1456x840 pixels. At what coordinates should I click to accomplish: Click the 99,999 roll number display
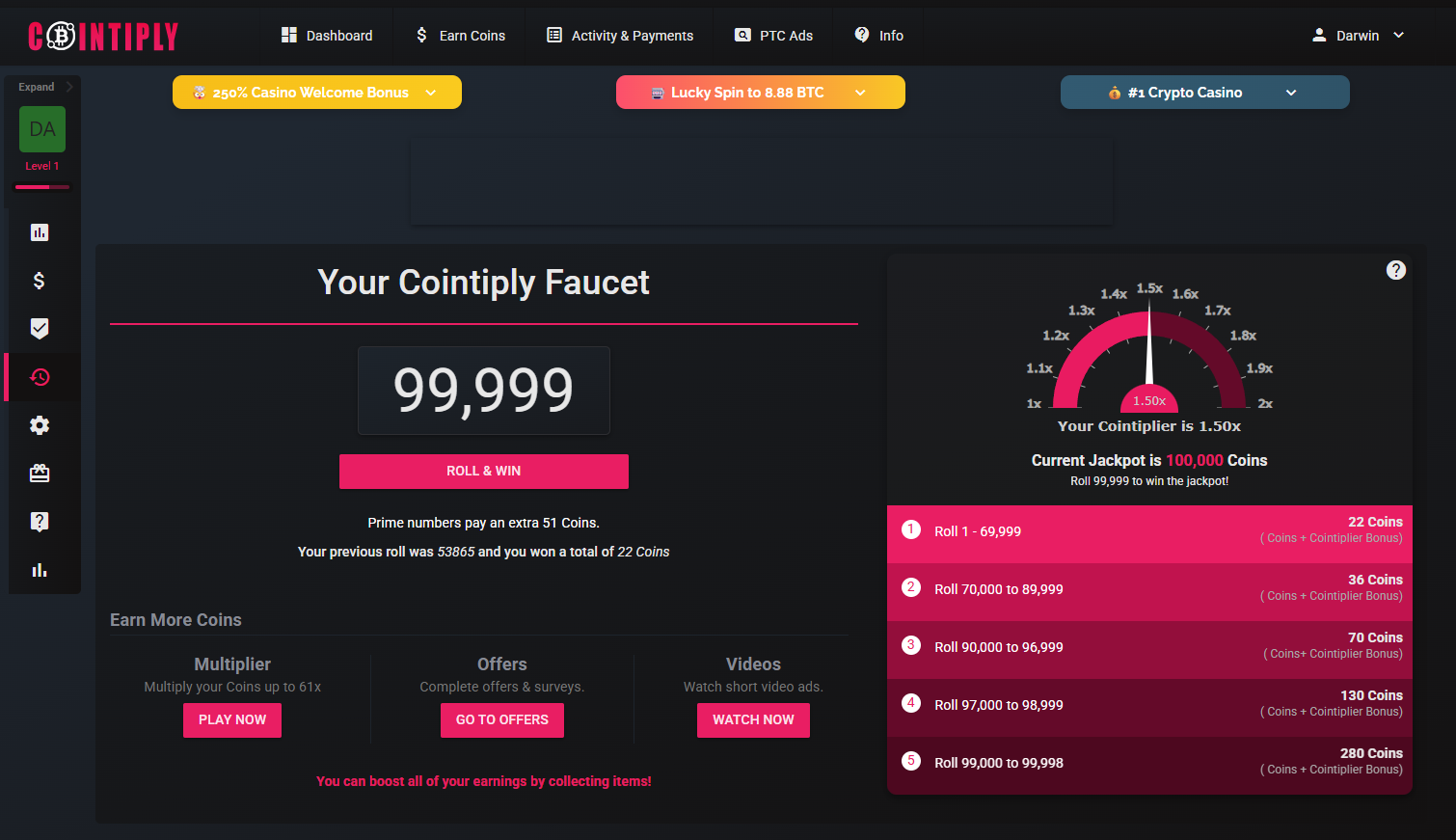484,391
